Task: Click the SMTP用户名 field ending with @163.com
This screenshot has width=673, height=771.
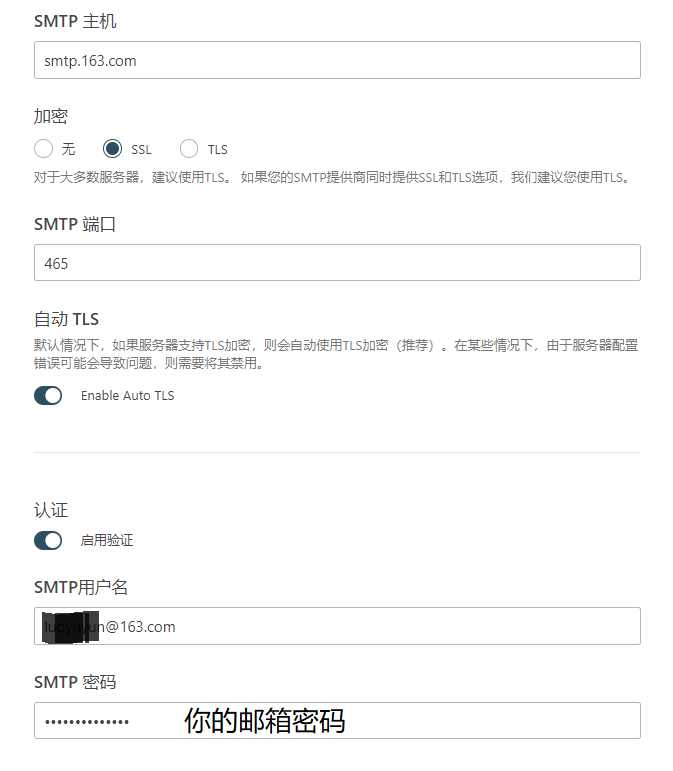Action: [337, 626]
